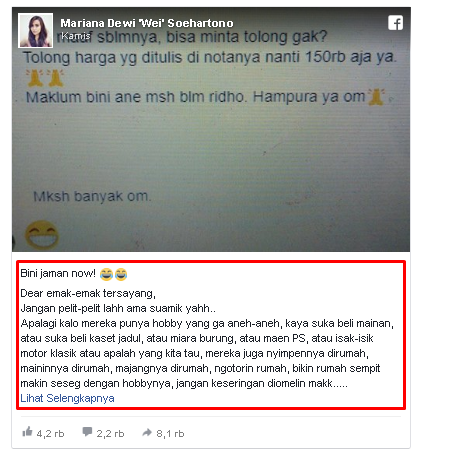View the 2,2 rb comments count

pos(110,433)
